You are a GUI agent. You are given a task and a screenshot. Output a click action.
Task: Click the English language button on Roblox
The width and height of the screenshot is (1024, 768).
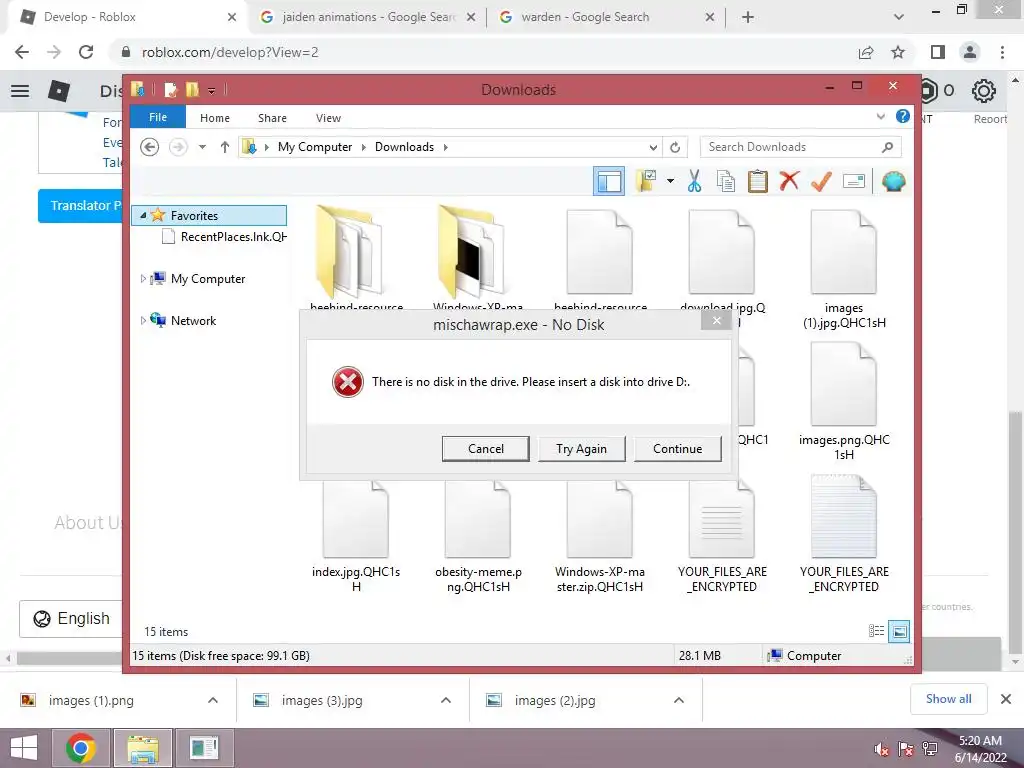pos(71,618)
